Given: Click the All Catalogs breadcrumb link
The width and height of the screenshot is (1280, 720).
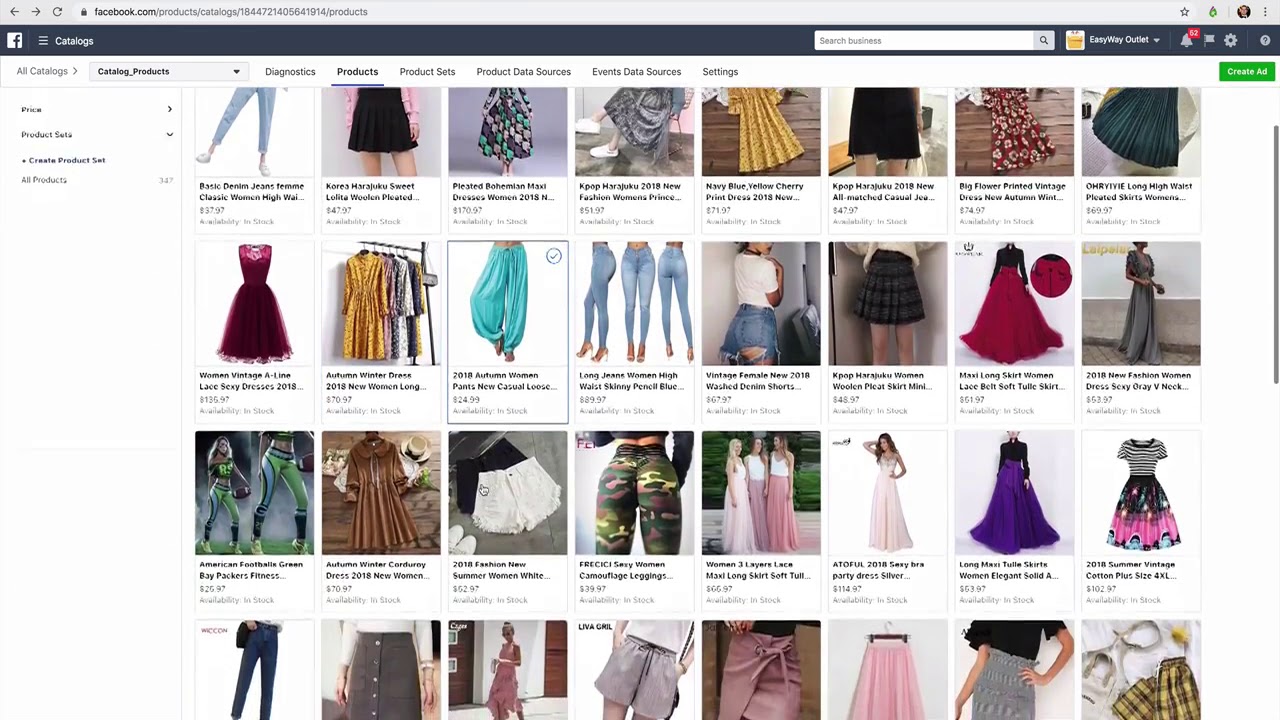Looking at the screenshot, I should (x=42, y=71).
